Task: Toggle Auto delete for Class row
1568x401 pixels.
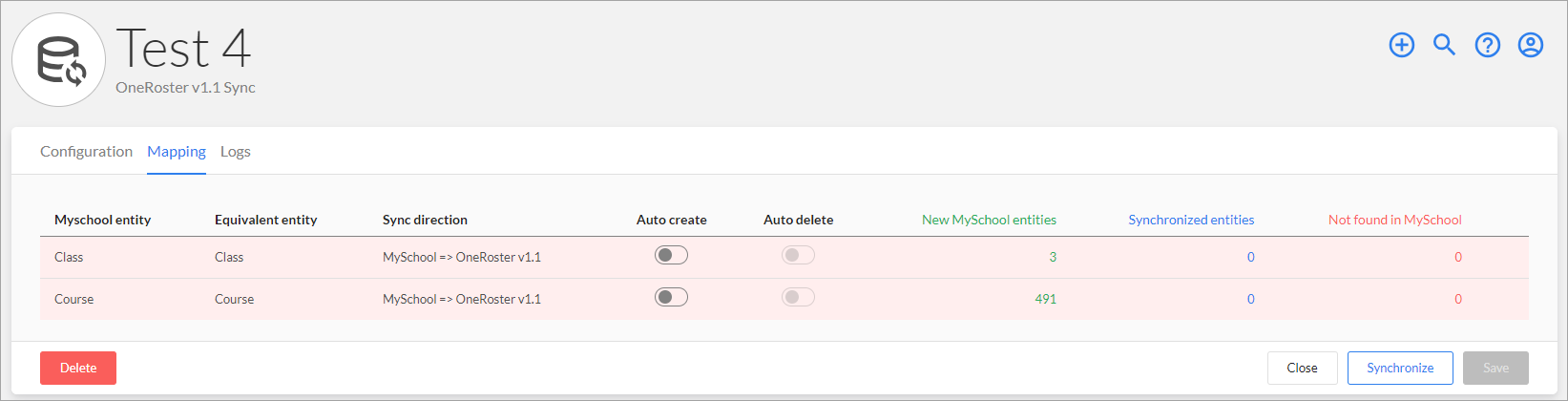Action: tap(798, 256)
